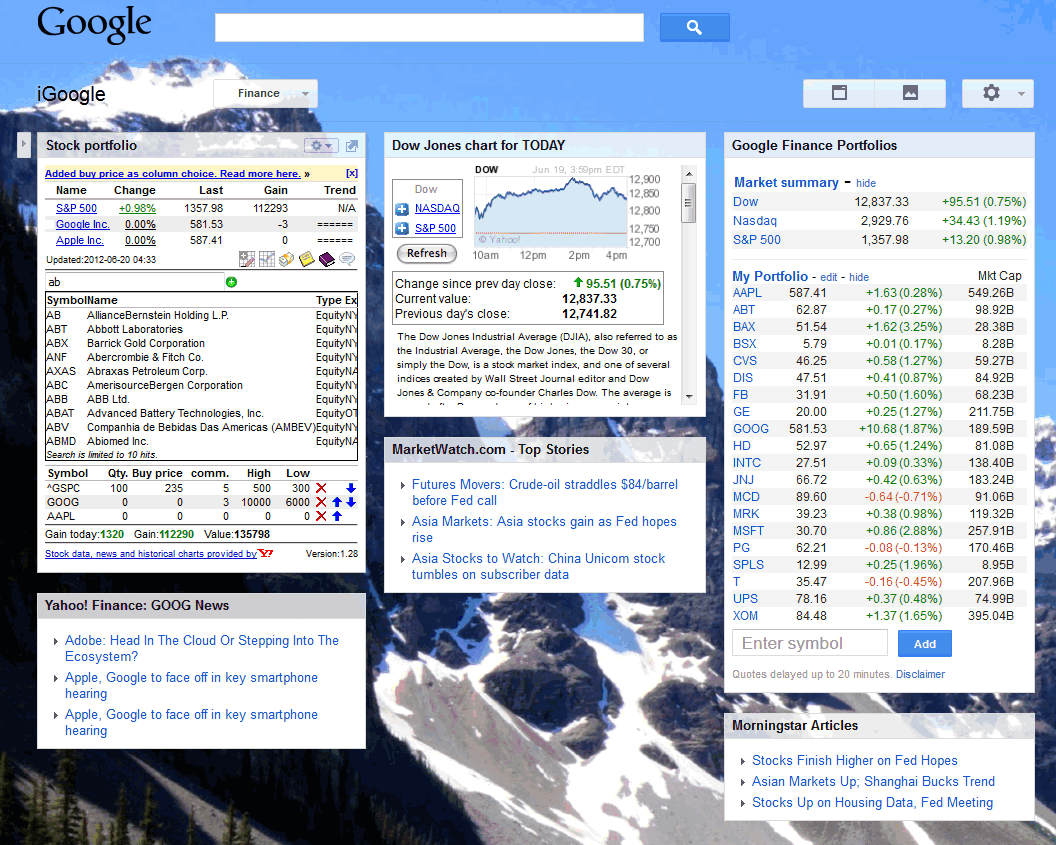Click the Google search text box
Screen dimensions: 1056x845
click(x=429, y=28)
